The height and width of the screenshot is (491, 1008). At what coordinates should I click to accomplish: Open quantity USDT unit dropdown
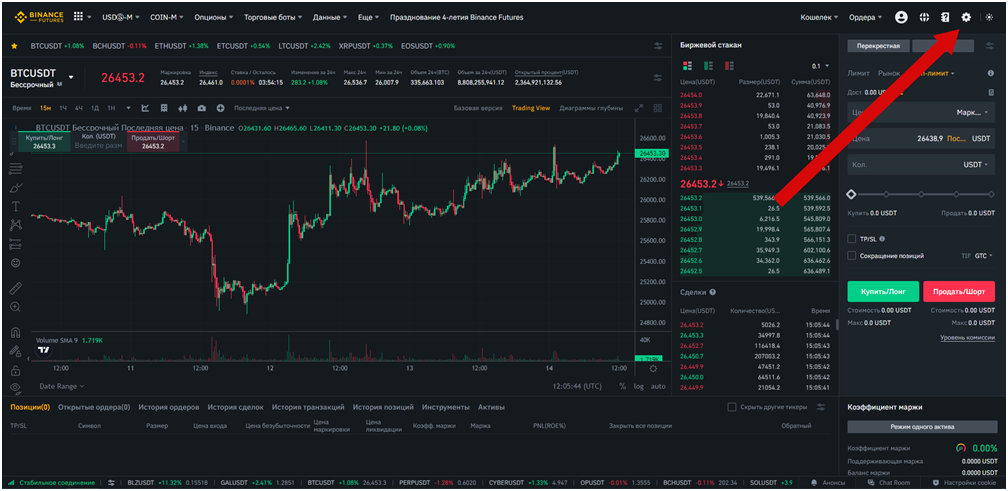976,165
